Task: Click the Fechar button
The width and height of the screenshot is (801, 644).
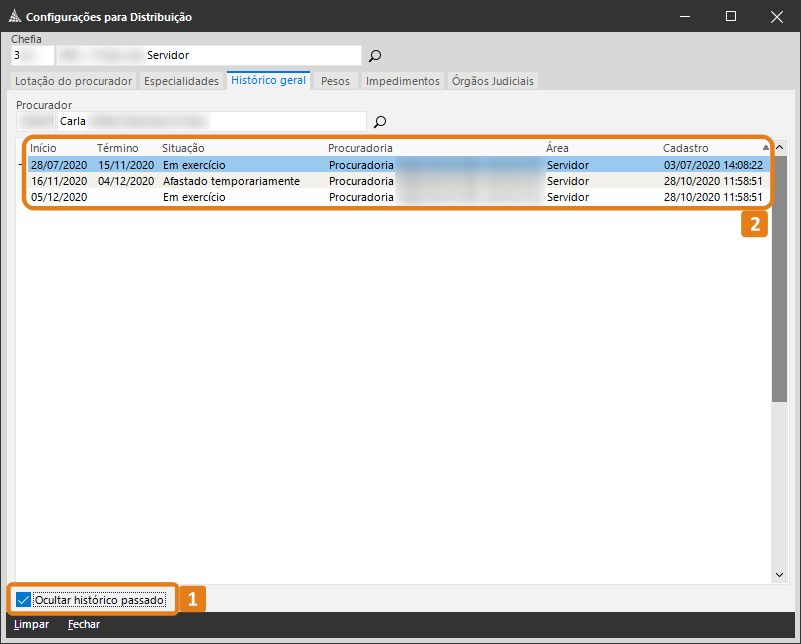Action: tap(84, 624)
